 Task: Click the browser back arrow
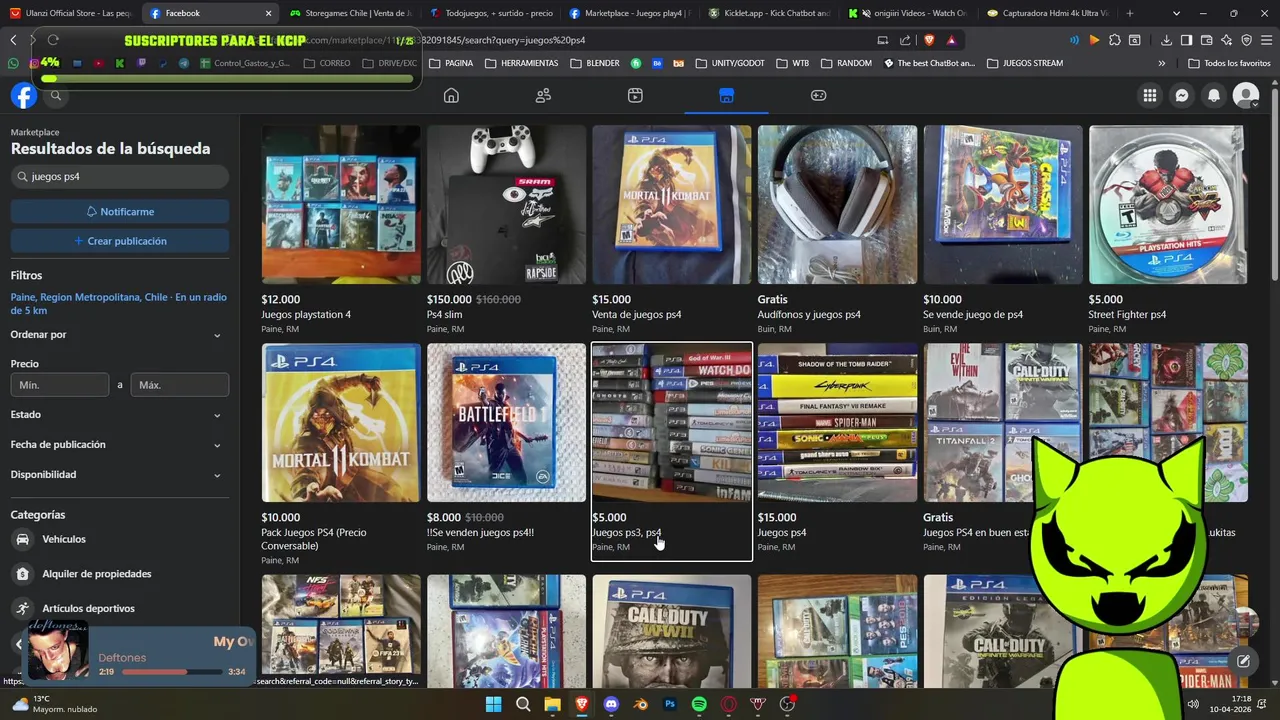point(13,40)
